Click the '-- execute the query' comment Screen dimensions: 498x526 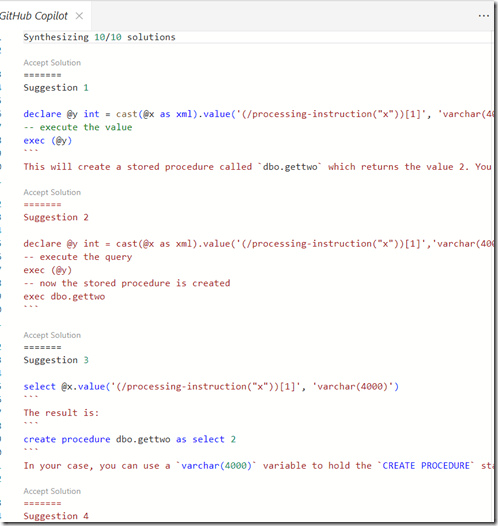point(78,257)
